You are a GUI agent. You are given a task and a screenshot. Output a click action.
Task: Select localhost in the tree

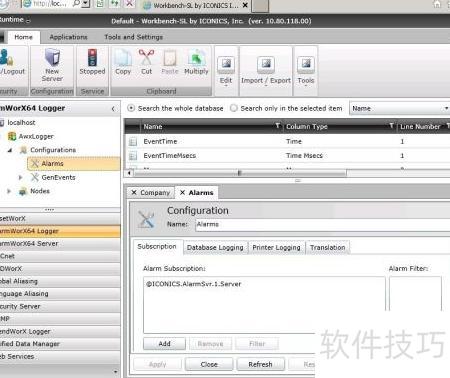(21, 123)
